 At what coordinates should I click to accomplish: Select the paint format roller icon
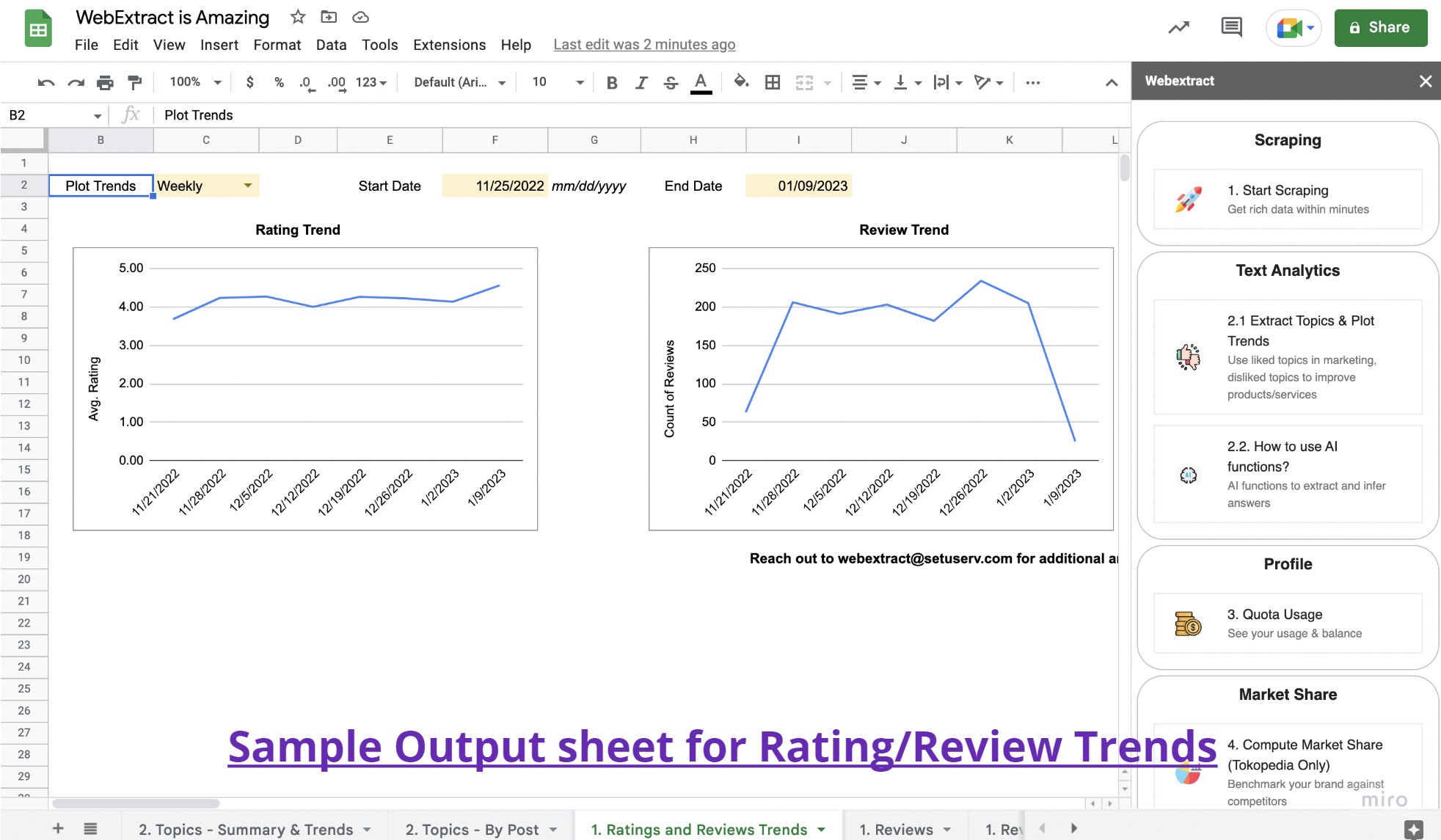pos(134,82)
